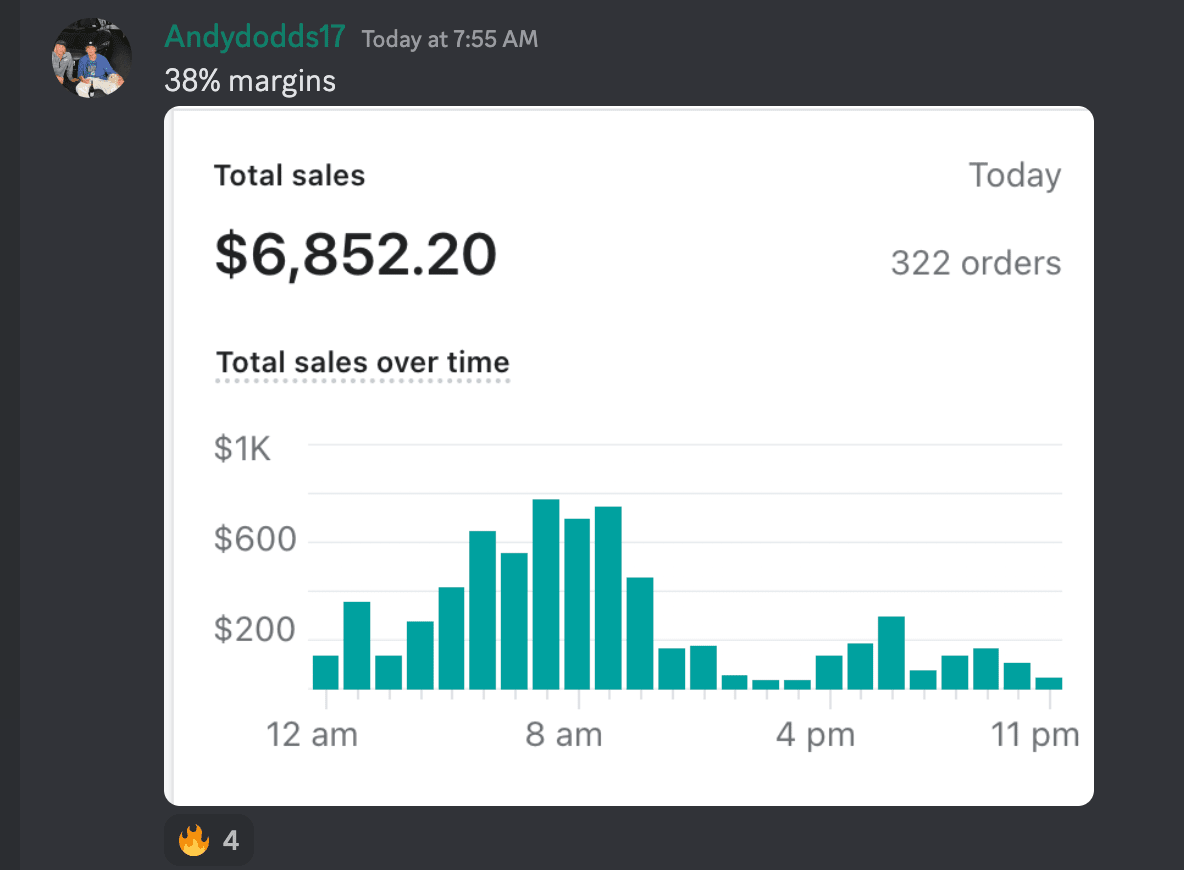Select the last bar above 11 pm
The image size is (1184, 870).
1049,683
